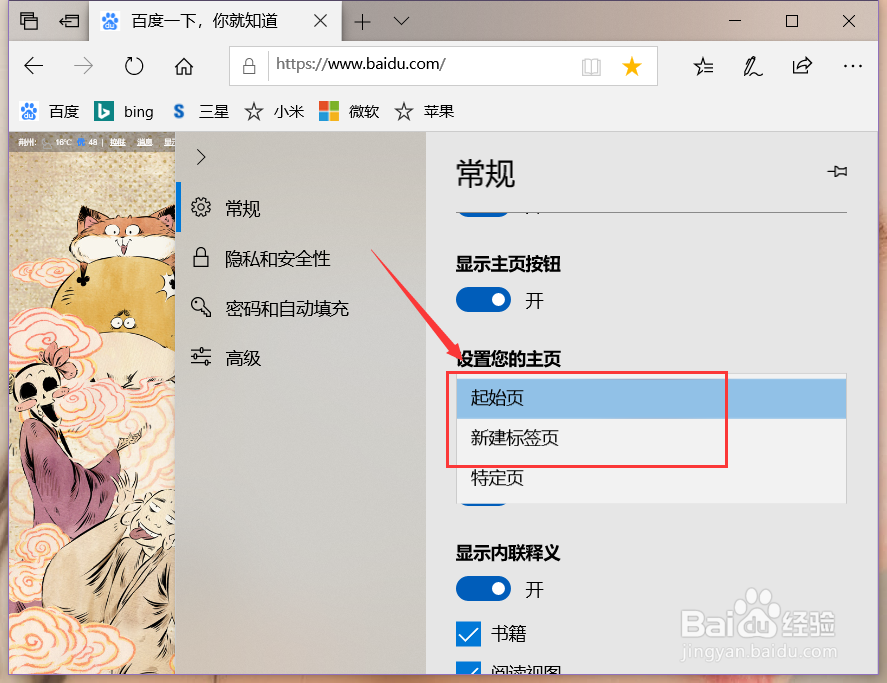This screenshot has height=683, width=887.
Task: Choose 起始页 from homepage dropdown
Action: point(651,398)
